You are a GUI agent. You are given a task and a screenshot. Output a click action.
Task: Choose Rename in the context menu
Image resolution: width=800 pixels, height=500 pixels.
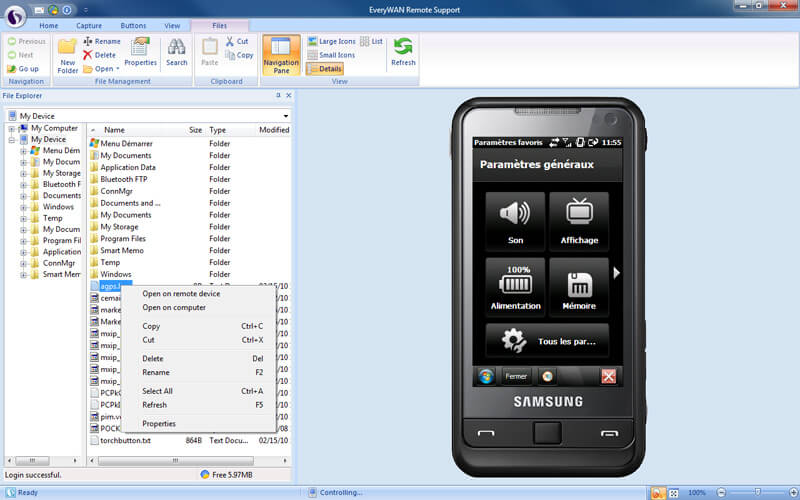[x=199, y=372]
